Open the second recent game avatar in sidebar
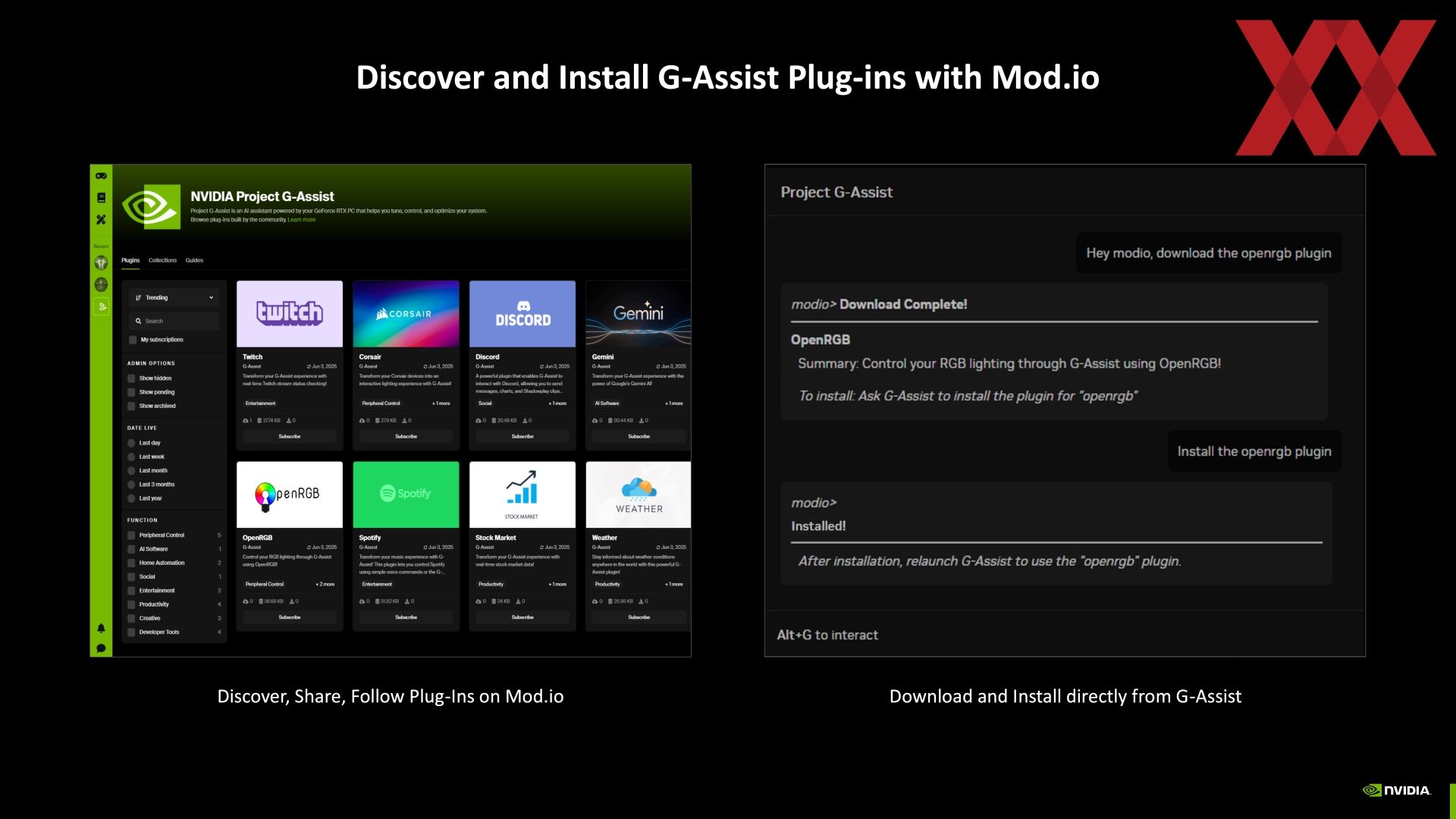This screenshot has height=819, width=1456. [x=101, y=285]
